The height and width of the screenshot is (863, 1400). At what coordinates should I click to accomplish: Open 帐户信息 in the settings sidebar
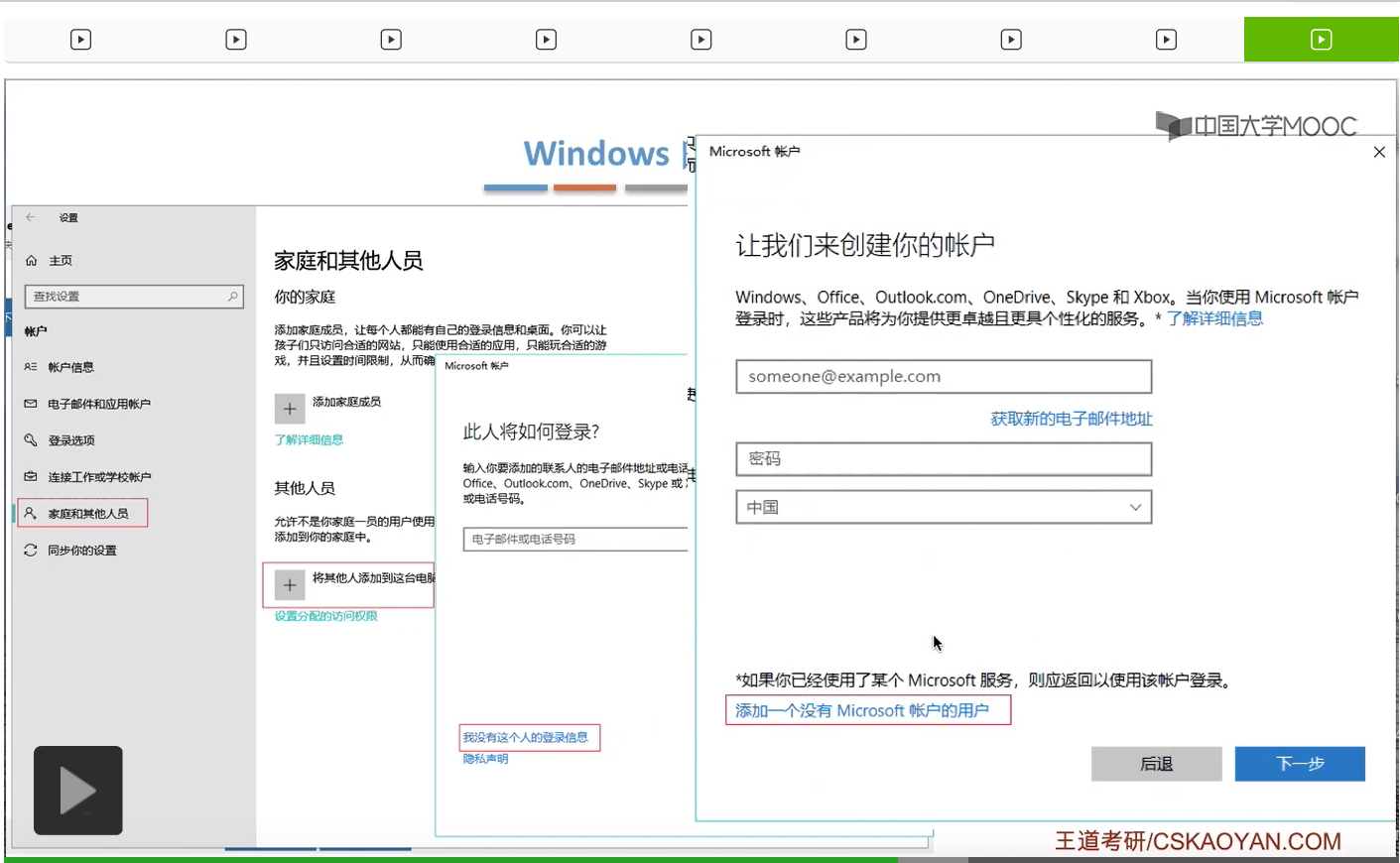(x=60, y=367)
